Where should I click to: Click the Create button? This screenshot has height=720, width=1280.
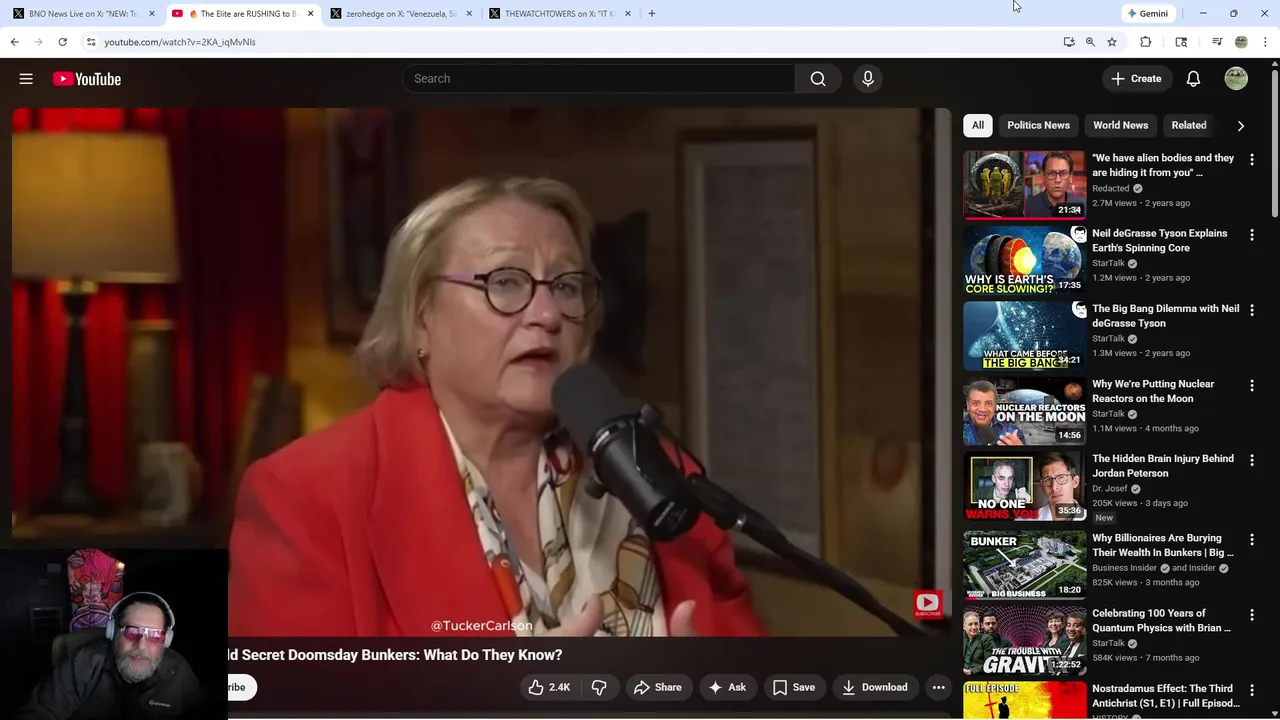click(x=1137, y=79)
